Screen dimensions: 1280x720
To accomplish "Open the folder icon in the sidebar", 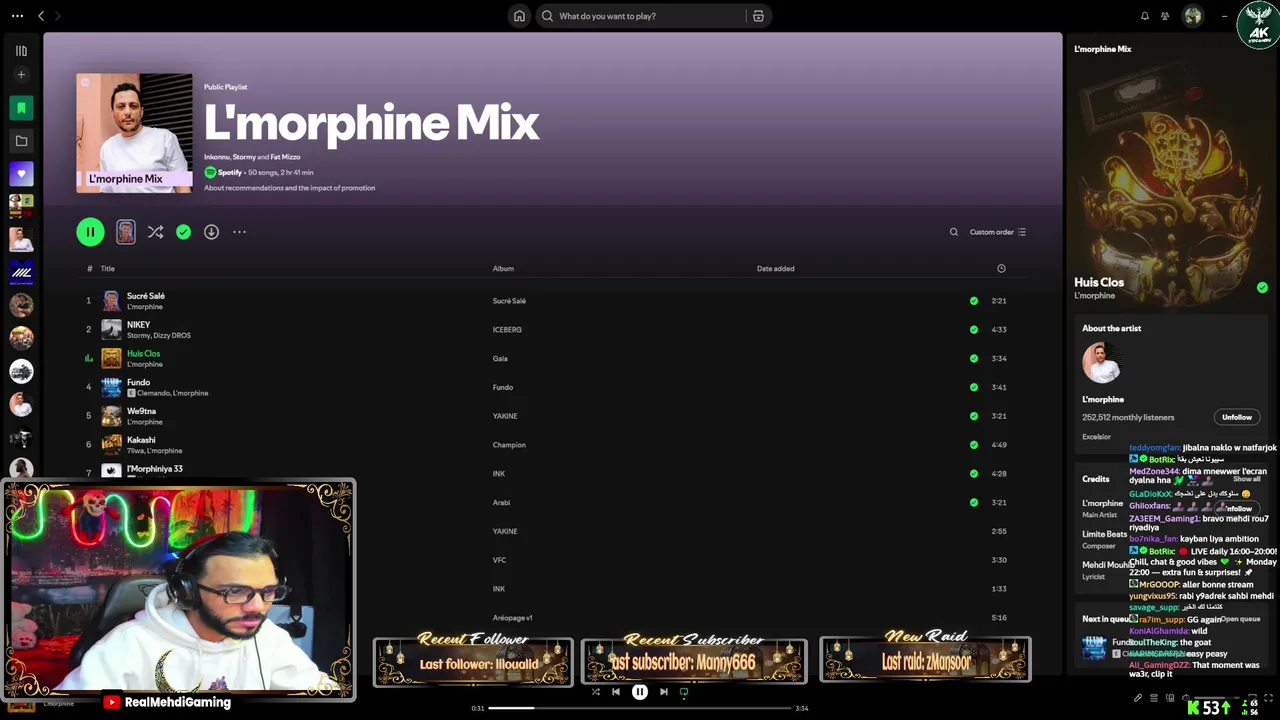I will [21, 141].
